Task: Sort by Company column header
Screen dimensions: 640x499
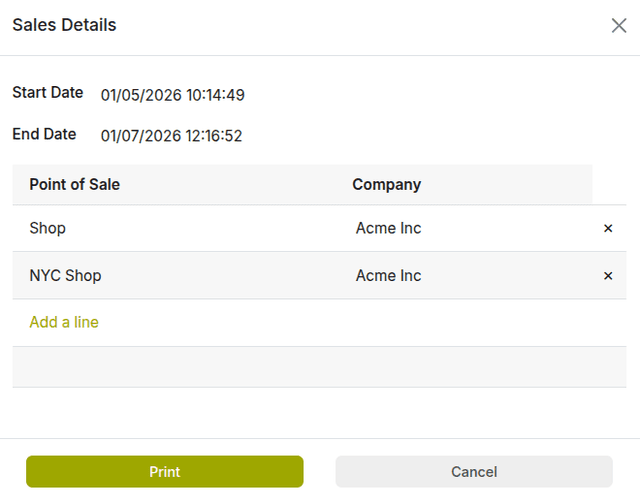Action: point(387,185)
